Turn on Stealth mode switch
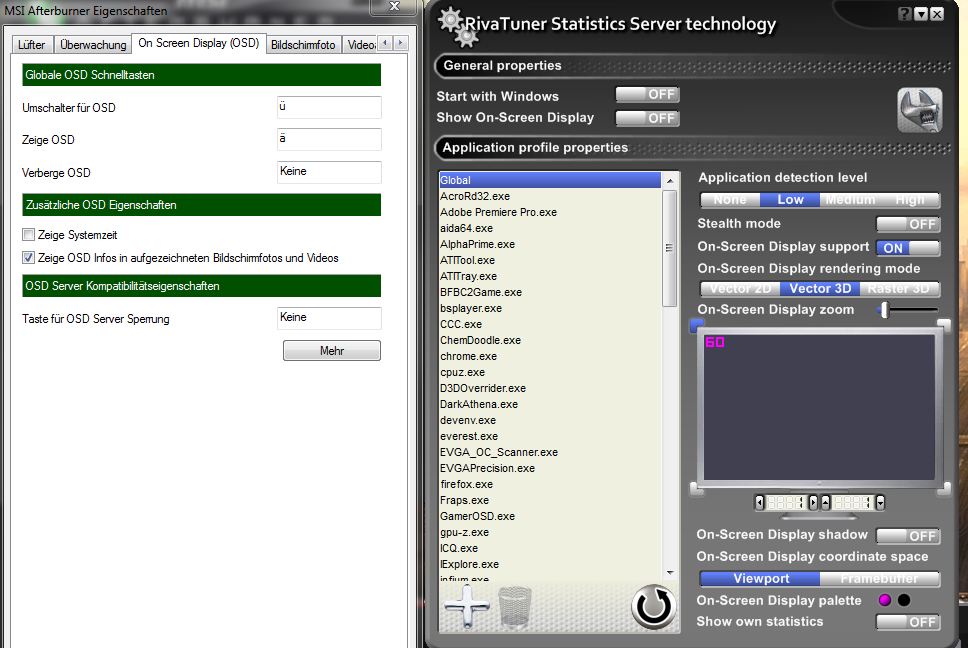The image size is (968, 648). 908,224
